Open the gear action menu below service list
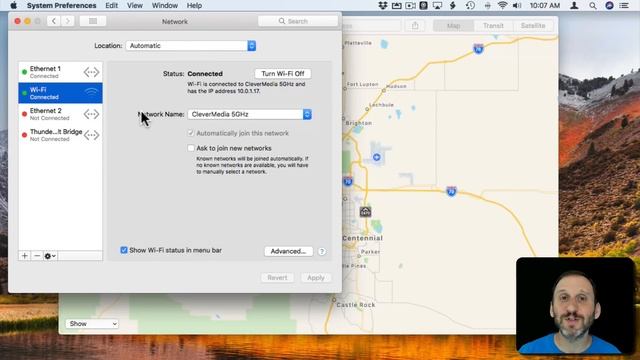This screenshot has width=640, height=360. point(50,256)
